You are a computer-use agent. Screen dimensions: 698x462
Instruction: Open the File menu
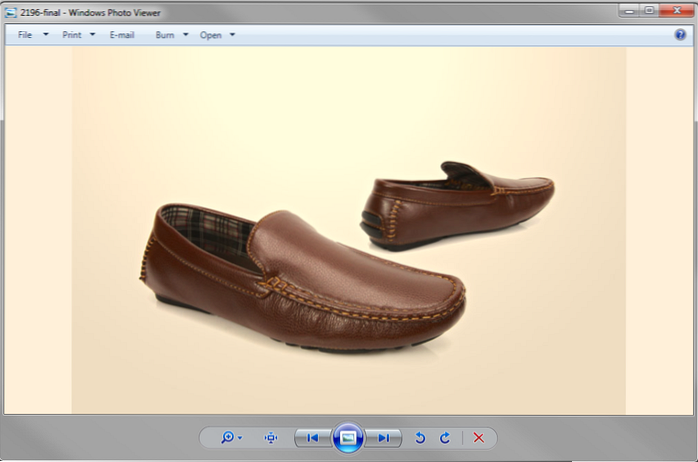click(26, 35)
